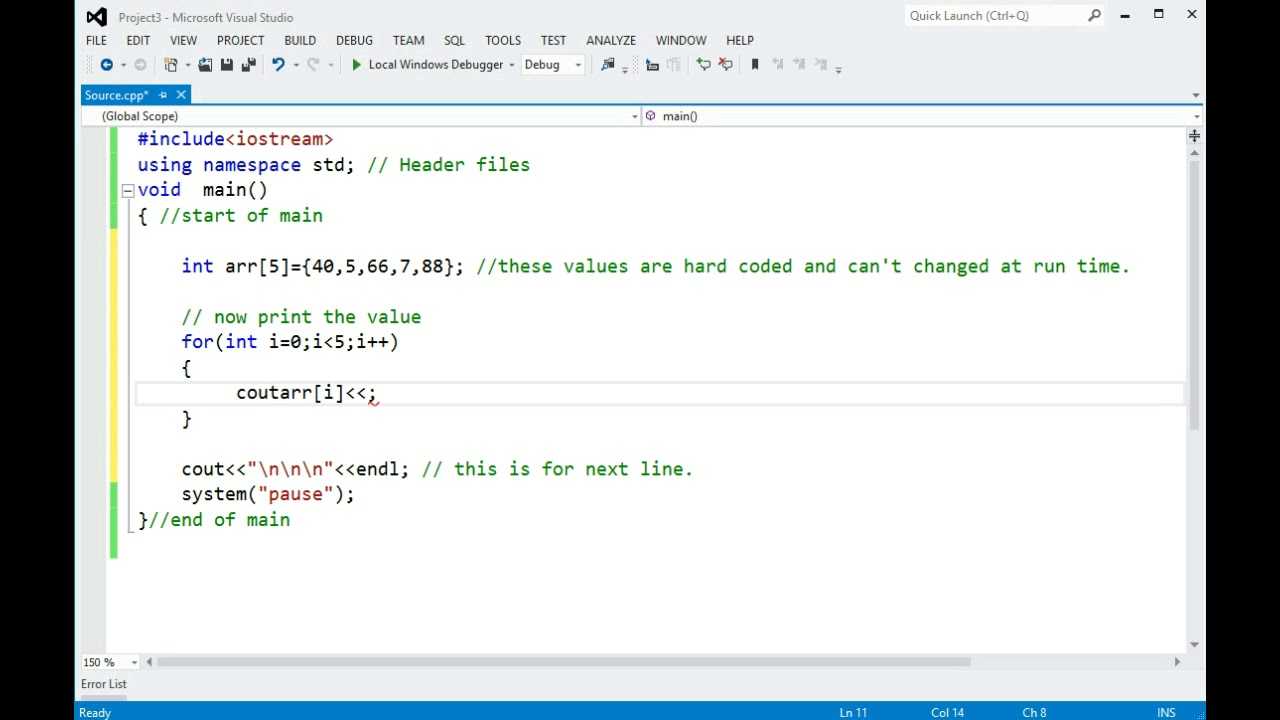Click the previous bookmark icon
The width and height of the screenshot is (1280, 720).
(x=777, y=65)
